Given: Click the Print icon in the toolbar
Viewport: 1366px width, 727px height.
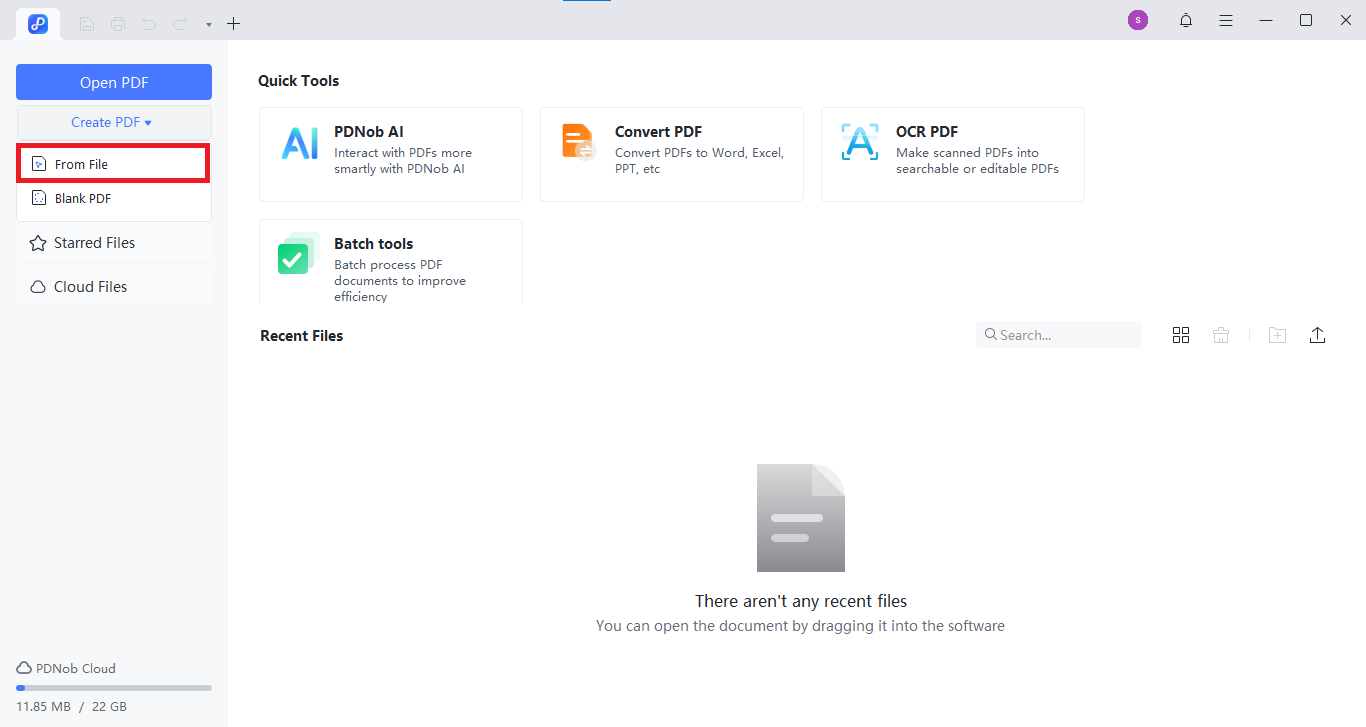Looking at the screenshot, I should click(x=117, y=23).
